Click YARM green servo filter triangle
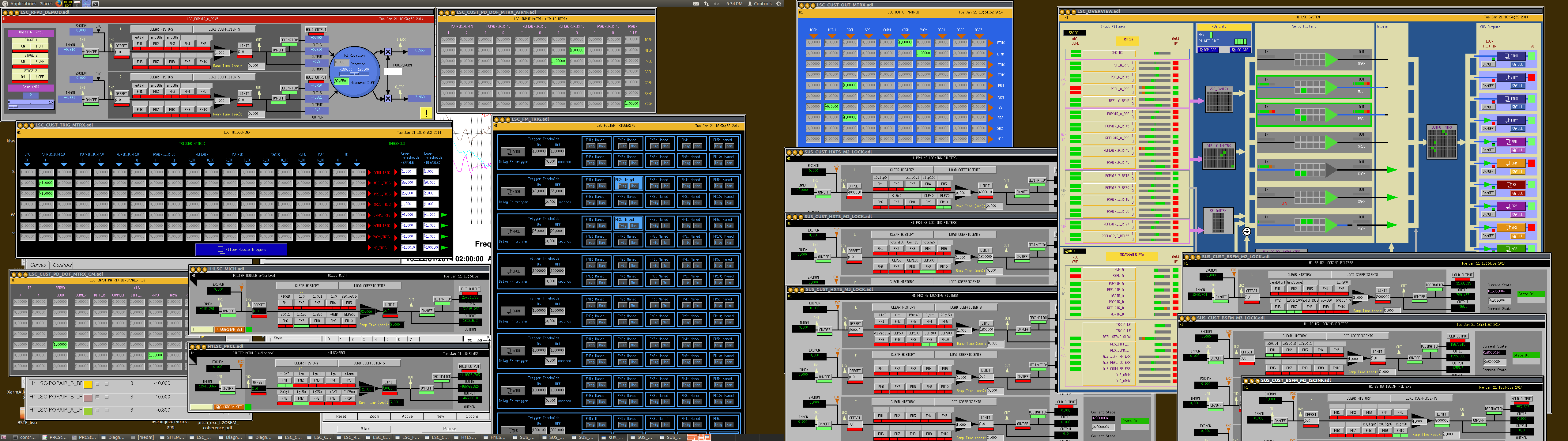1568x441 pixels. point(1332,226)
